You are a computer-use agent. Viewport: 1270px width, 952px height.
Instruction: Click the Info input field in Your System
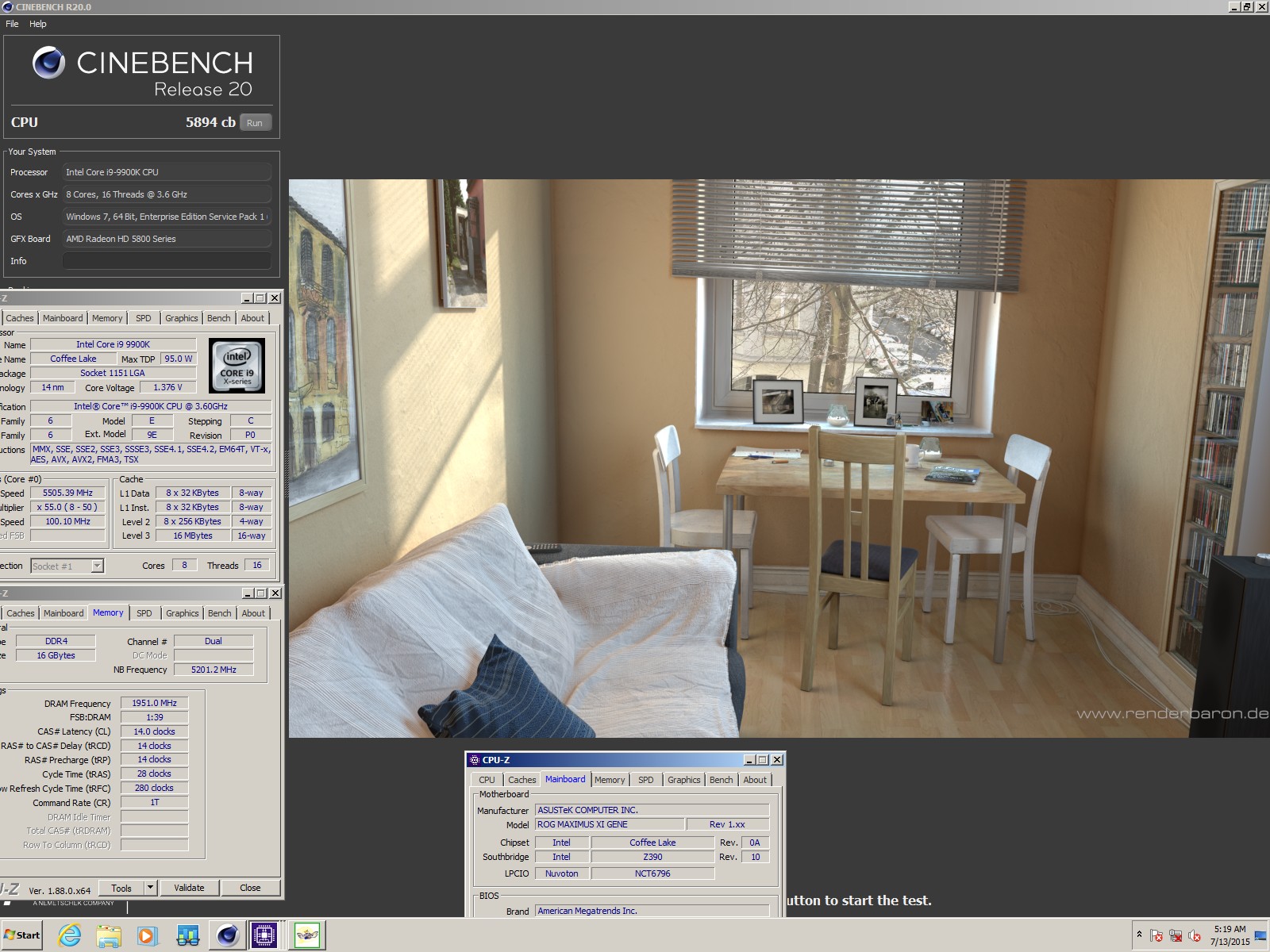(x=167, y=261)
